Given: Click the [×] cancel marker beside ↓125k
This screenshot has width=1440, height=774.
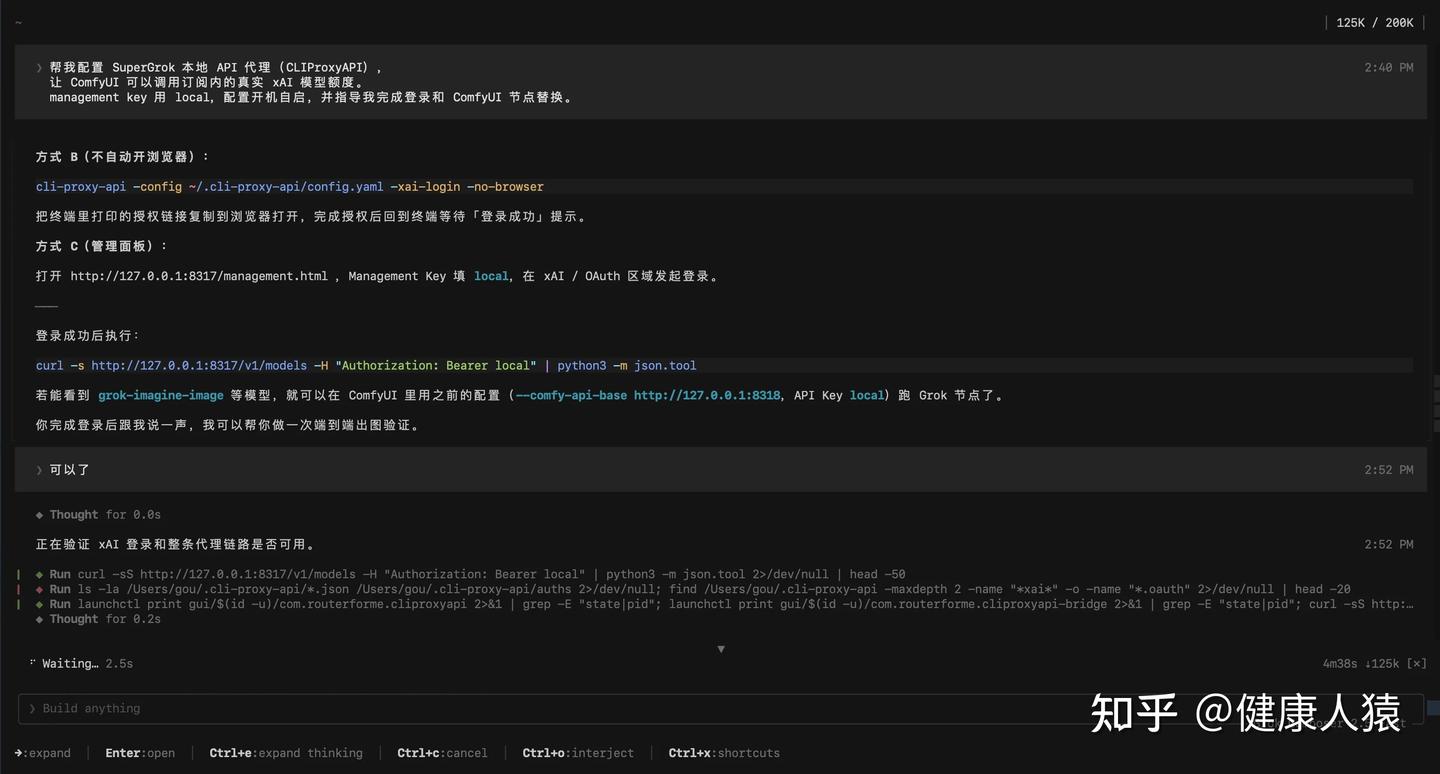Looking at the screenshot, I should [1416, 663].
